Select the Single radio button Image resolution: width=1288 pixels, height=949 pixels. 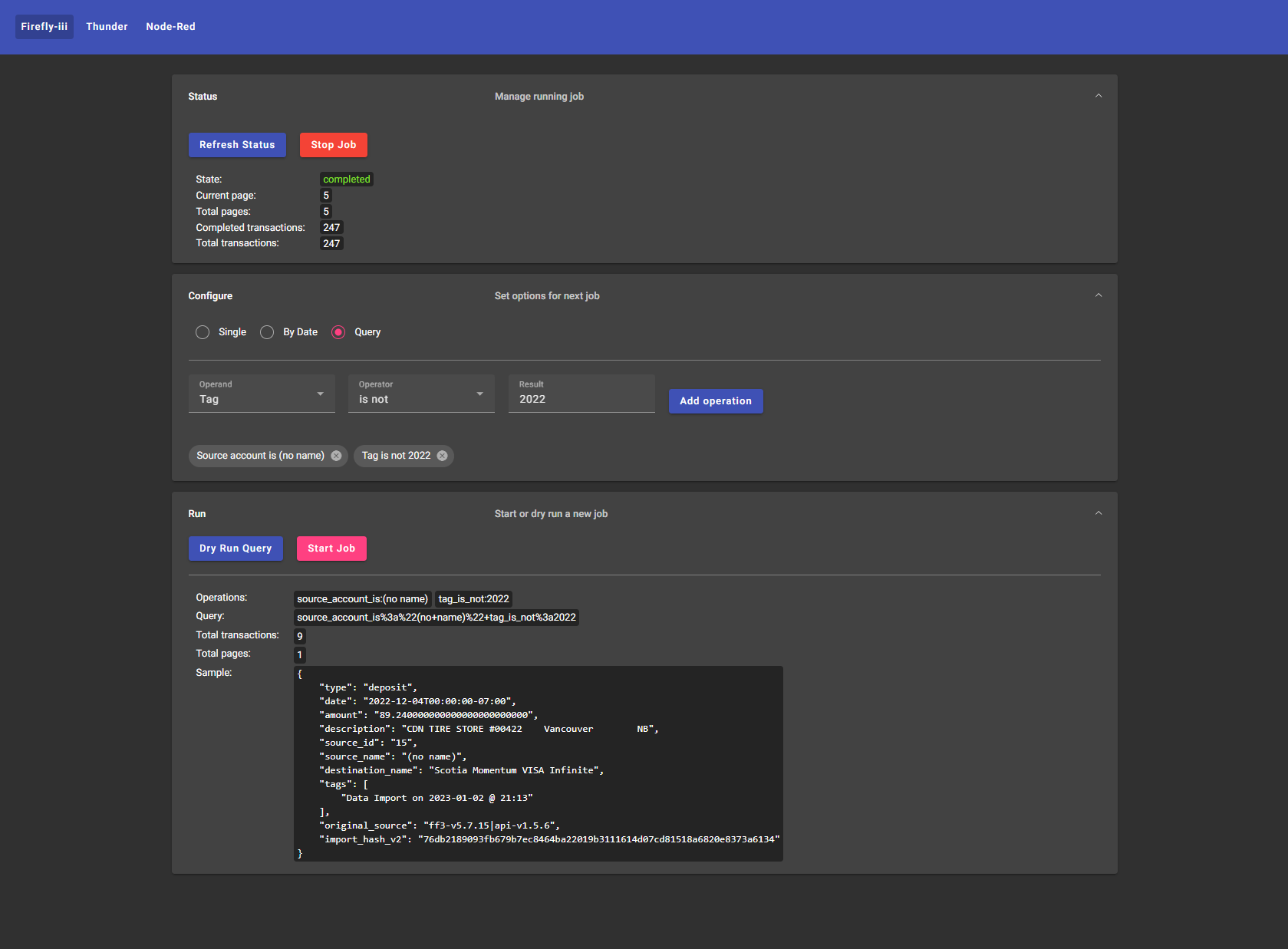coord(203,332)
